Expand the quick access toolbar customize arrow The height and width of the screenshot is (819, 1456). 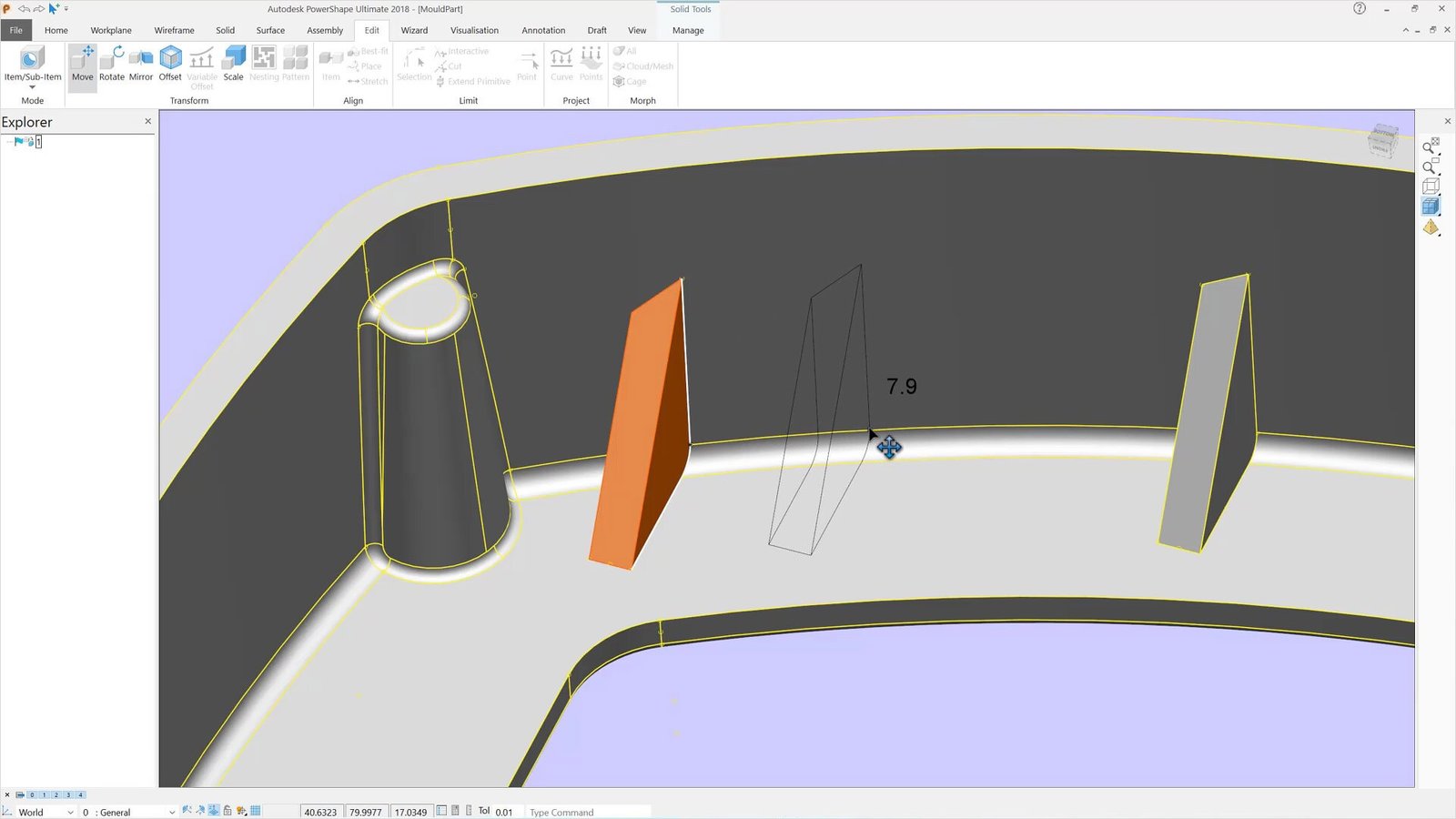(66, 9)
